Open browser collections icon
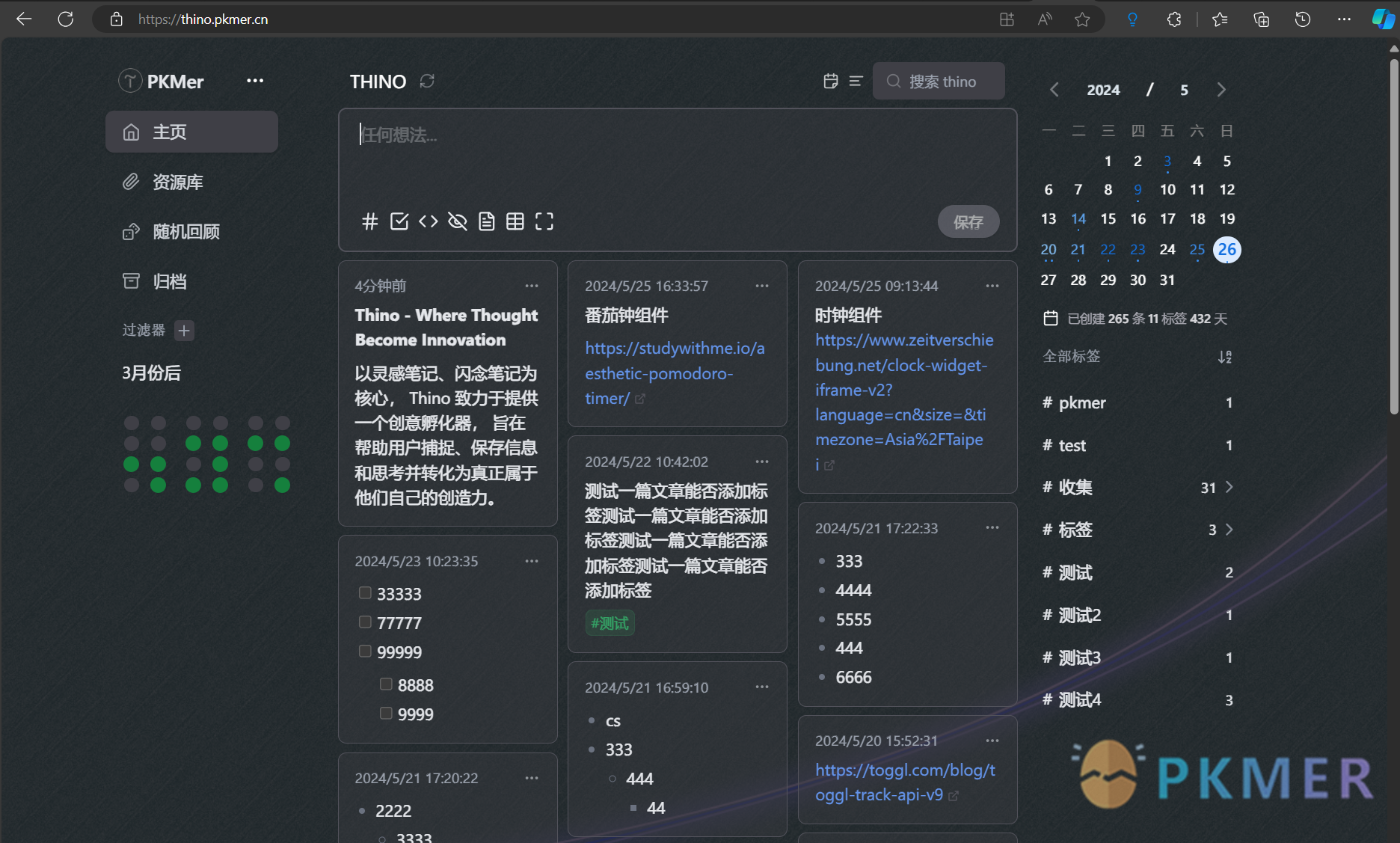 tap(1262, 19)
